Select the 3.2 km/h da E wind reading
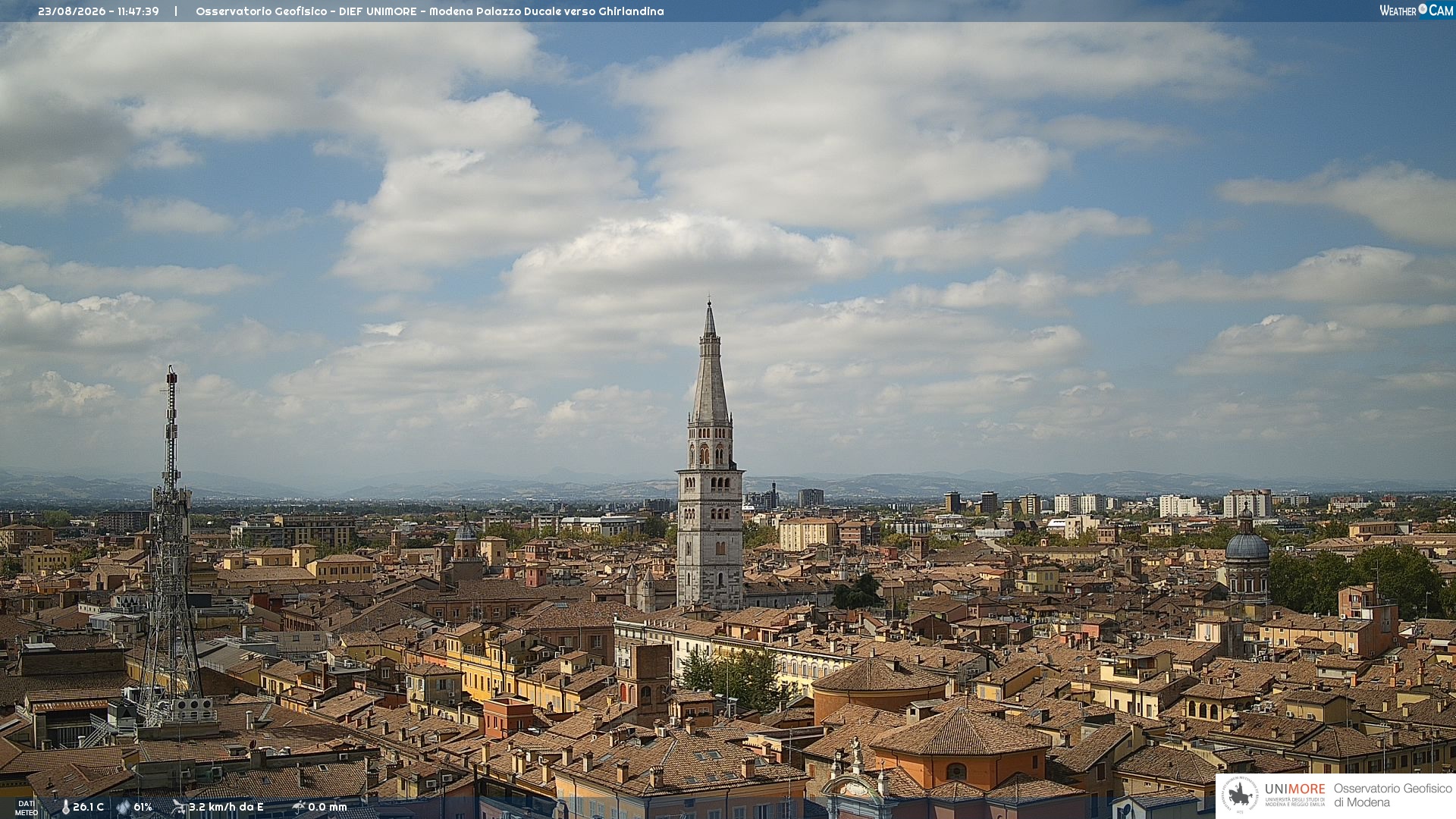The width and height of the screenshot is (1456, 819). point(226,807)
